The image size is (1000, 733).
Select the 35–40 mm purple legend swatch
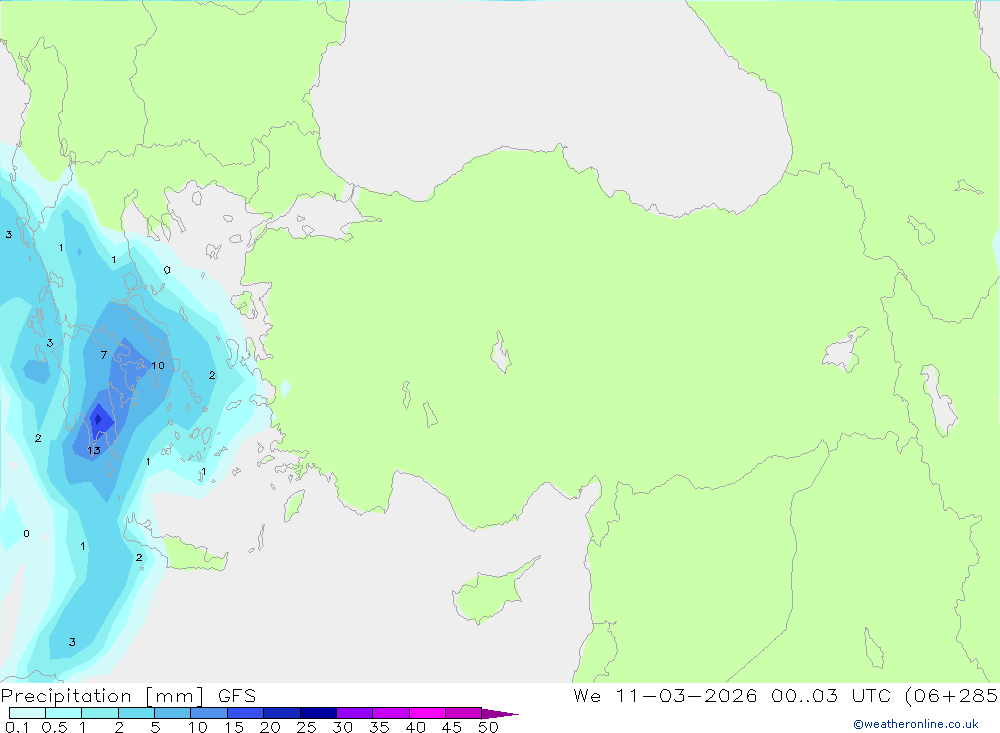click(390, 713)
